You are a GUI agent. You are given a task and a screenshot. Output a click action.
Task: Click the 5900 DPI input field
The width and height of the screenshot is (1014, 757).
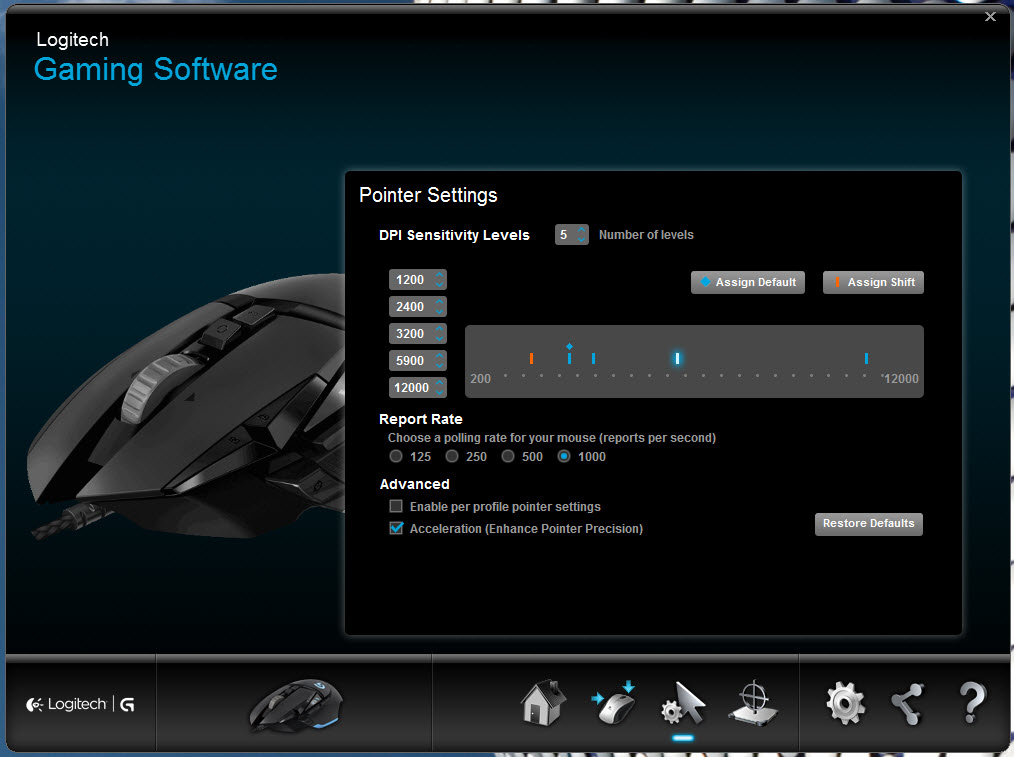418,361
